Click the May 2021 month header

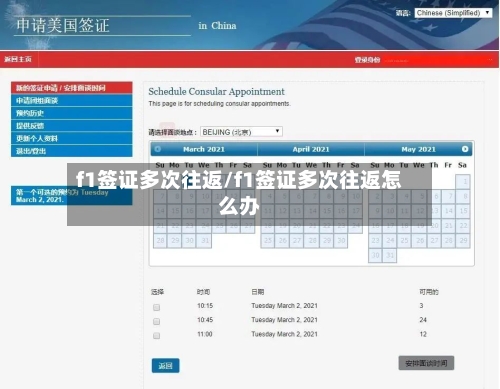tap(418, 149)
